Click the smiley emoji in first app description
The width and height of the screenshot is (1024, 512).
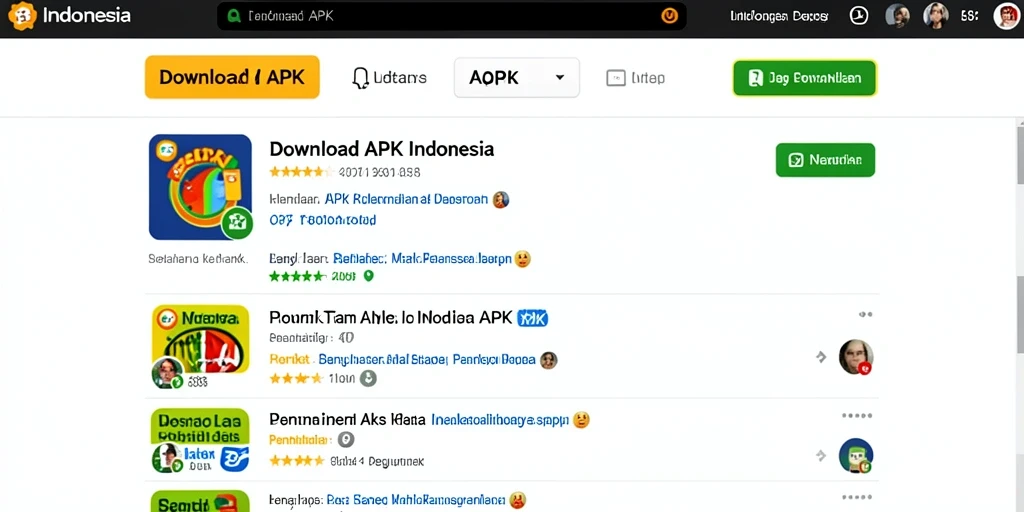[x=522, y=259]
